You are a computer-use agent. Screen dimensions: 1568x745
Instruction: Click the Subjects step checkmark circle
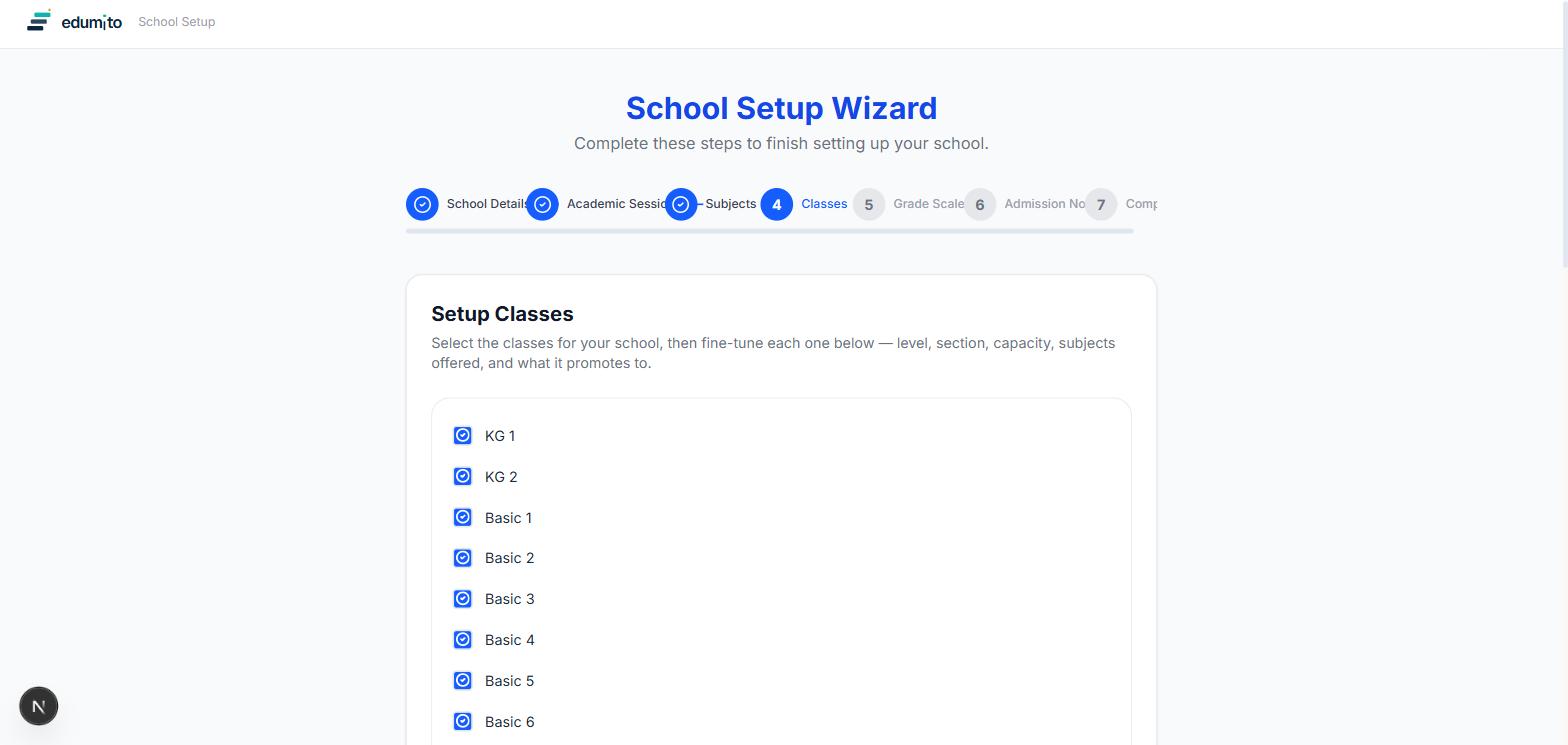pos(681,204)
